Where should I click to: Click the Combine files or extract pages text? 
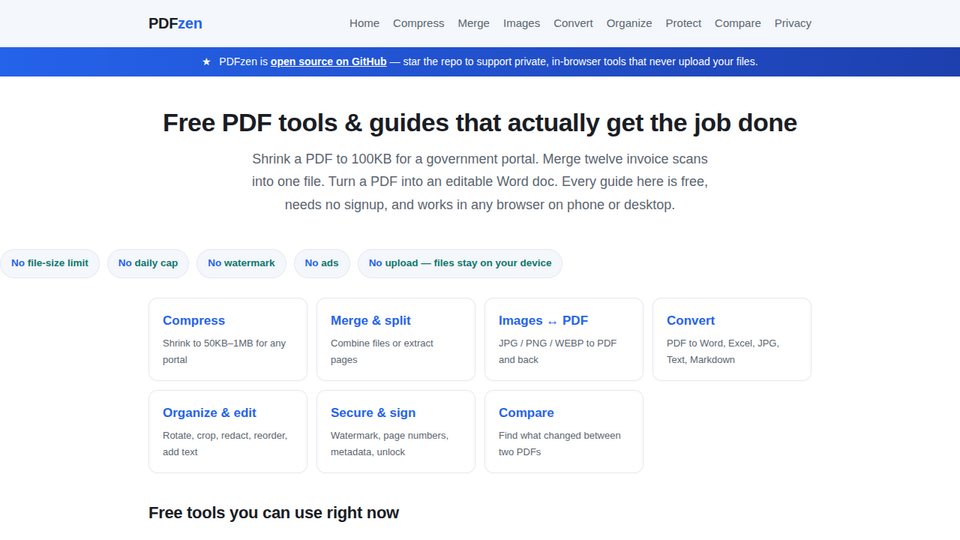click(x=382, y=351)
